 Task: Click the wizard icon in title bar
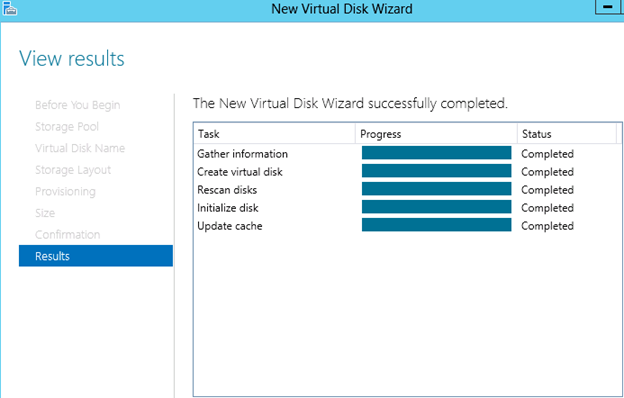(x=10, y=8)
